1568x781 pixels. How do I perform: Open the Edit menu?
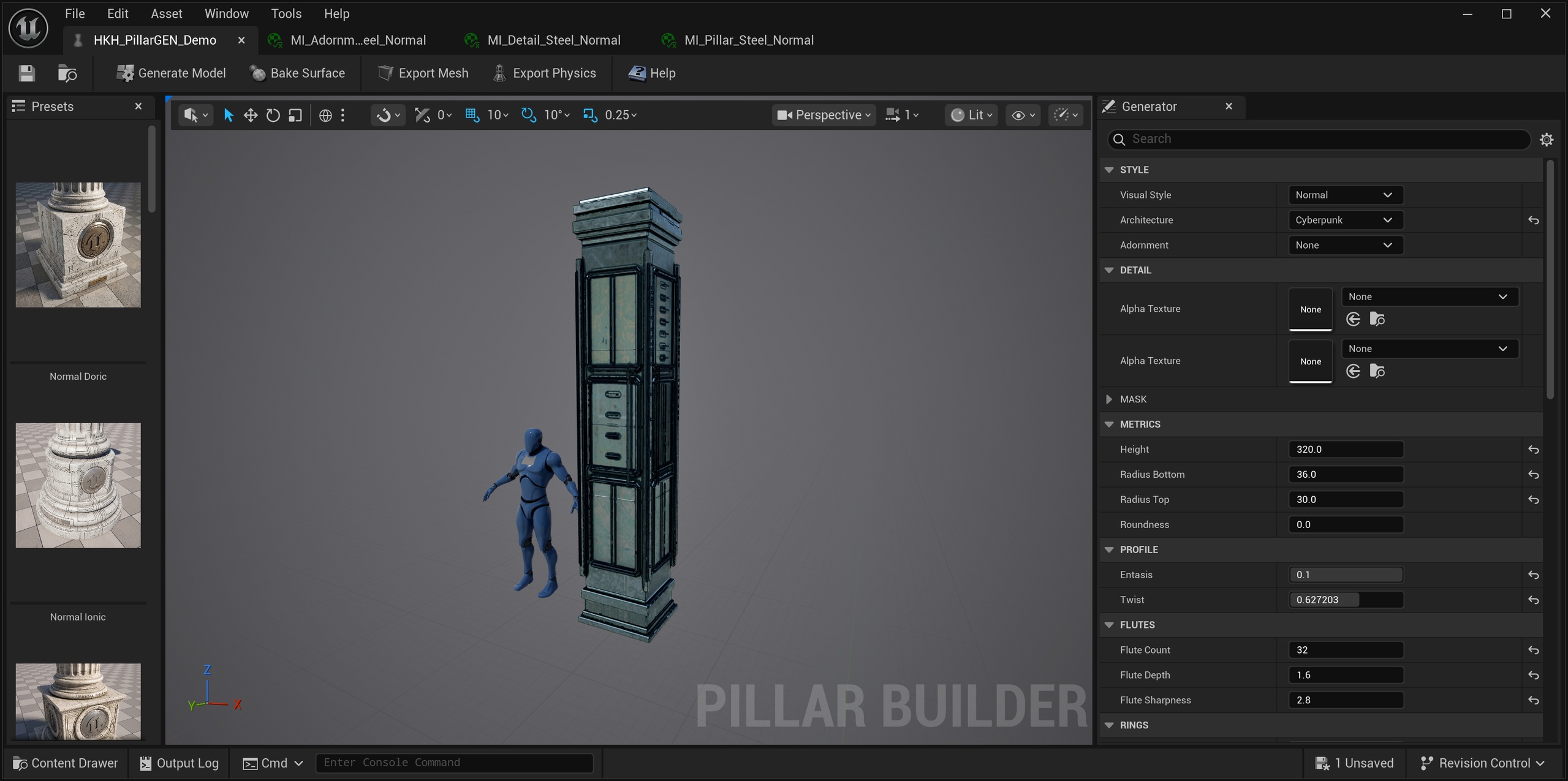tap(118, 13)
